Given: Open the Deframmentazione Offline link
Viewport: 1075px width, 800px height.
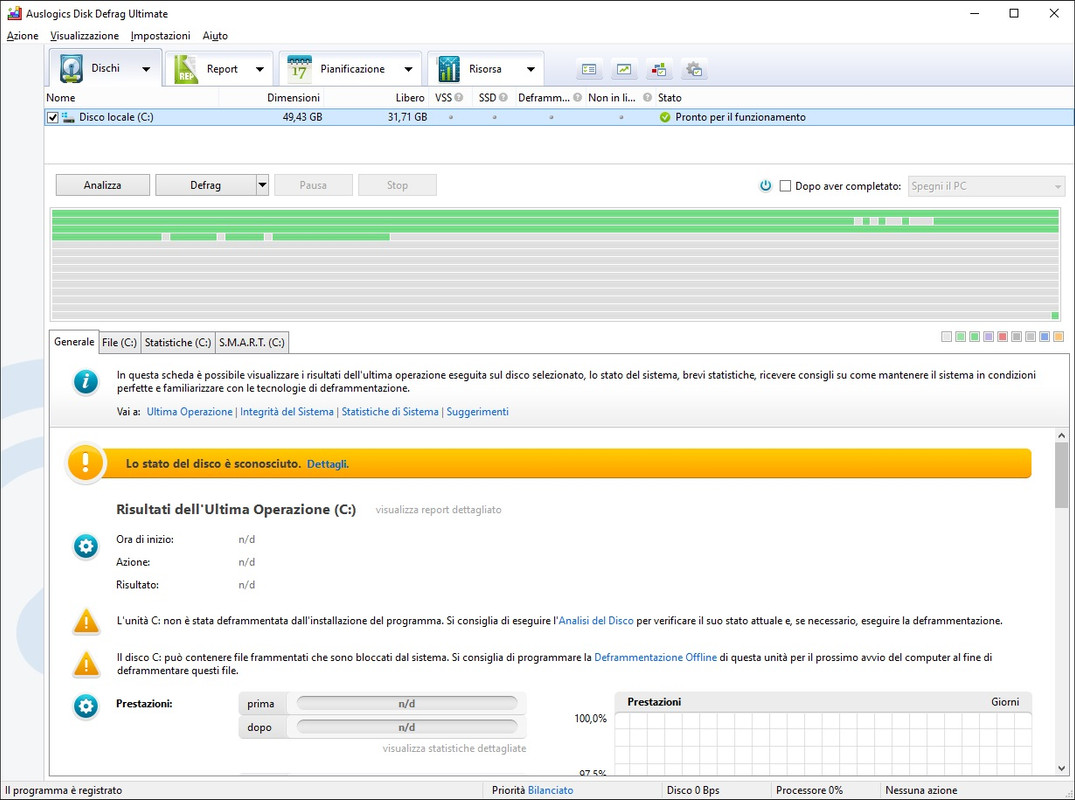Looking at the screenshot, I should point(655,657).
